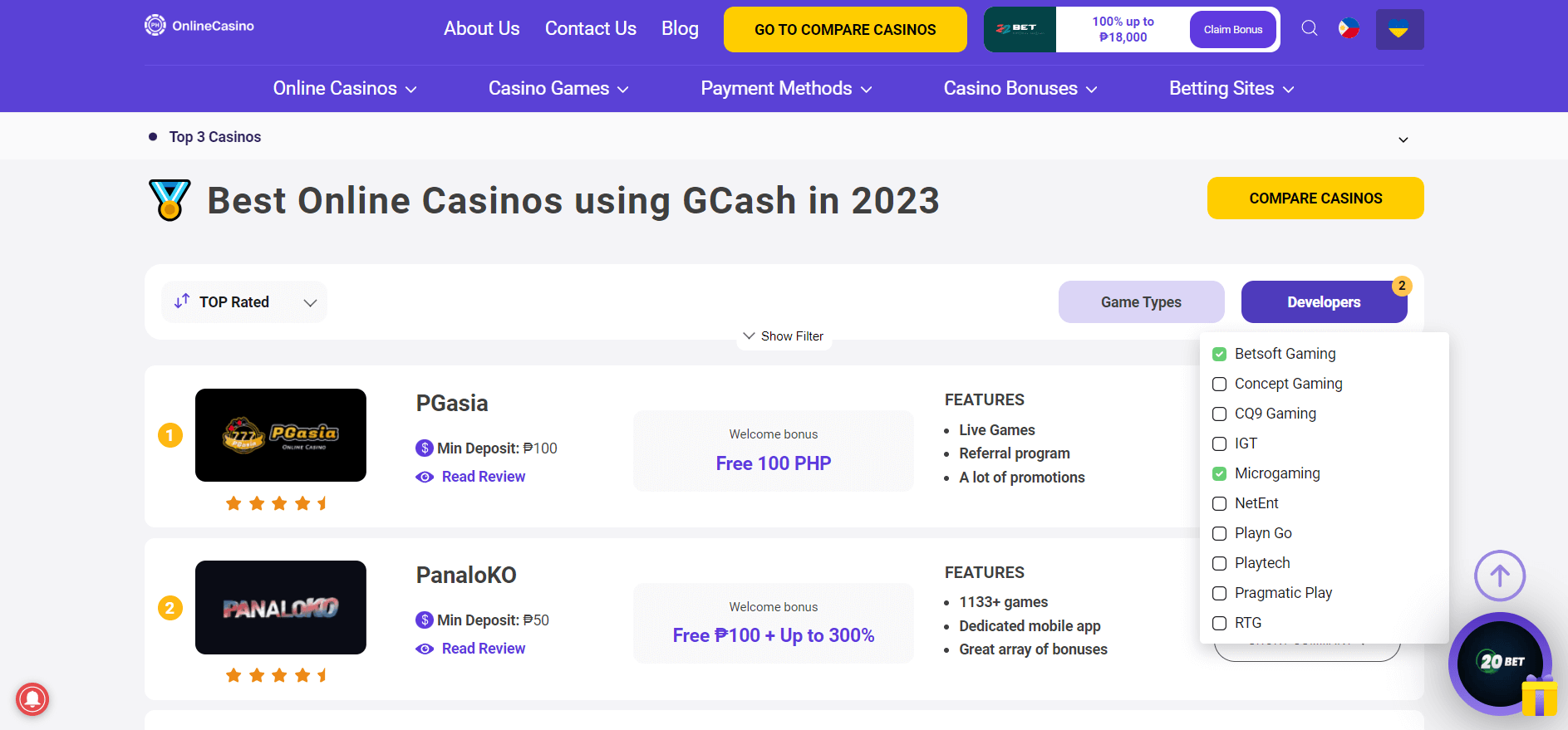
Task: Click the eye icon in the PGasia card
Action: point(425,477)
